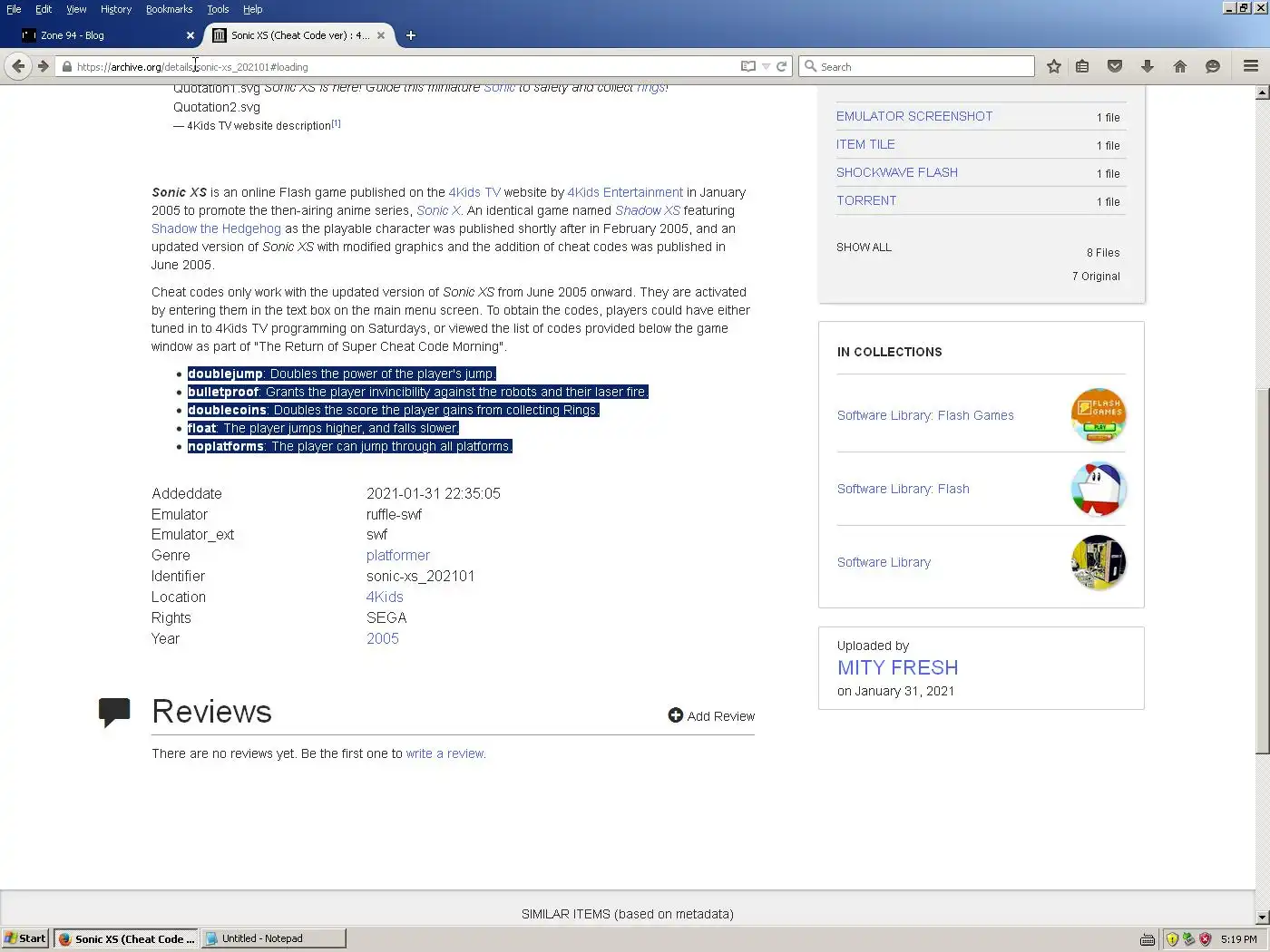Viewport: 1270px width, 952px height.
Task: Open the Shadow the Hedgehog link
Action: 216,228
